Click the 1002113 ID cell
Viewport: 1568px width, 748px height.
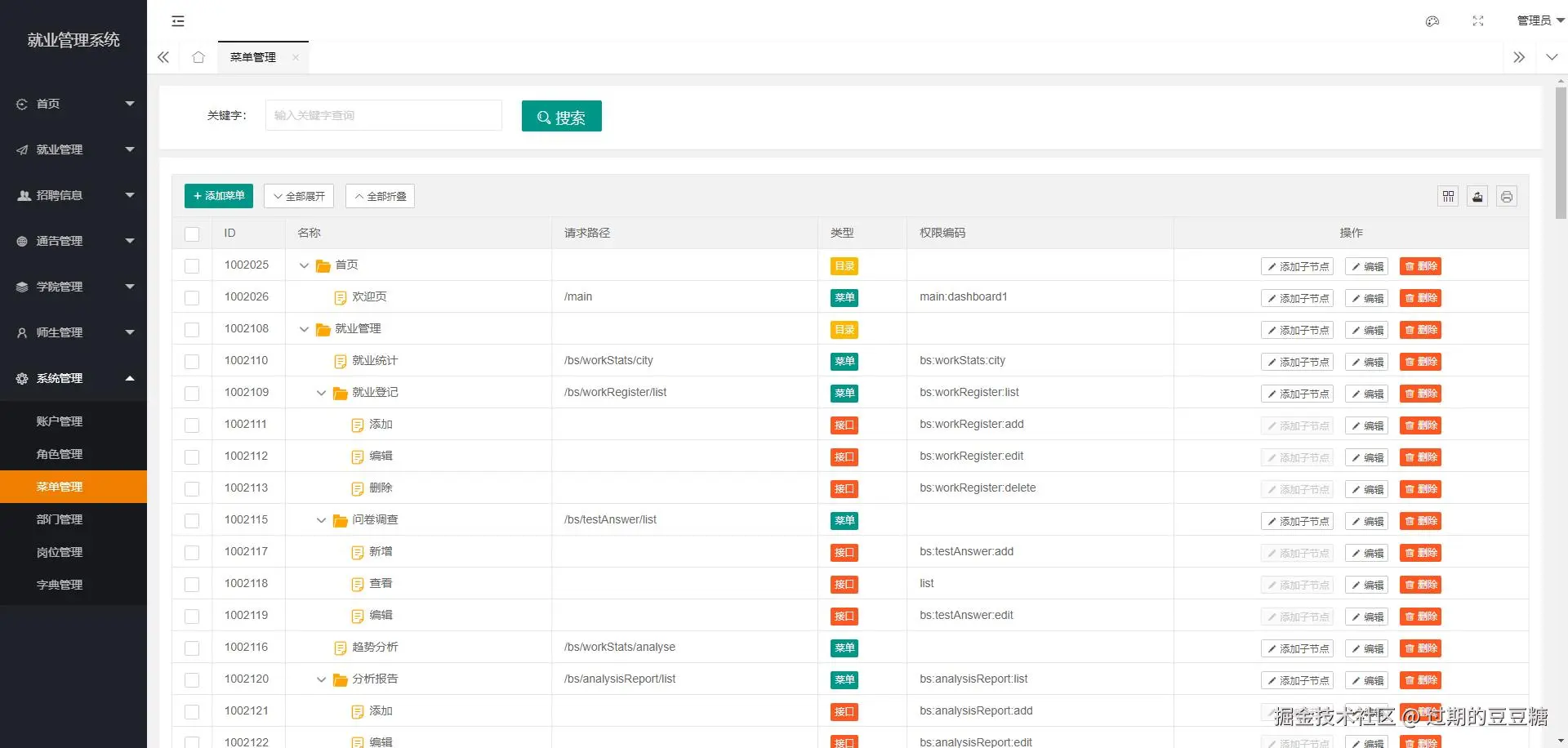(247, 488)
